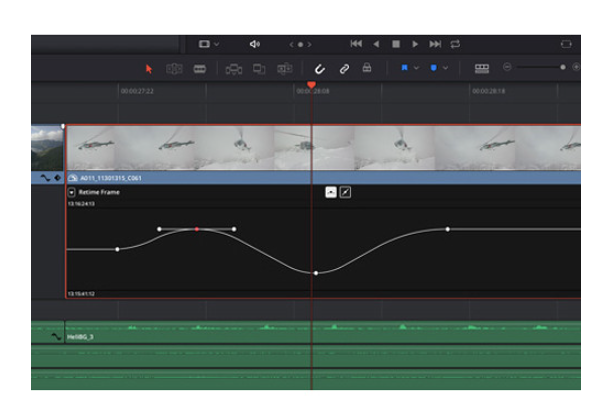This screenshot has width=613, height=419.
Task: Select the arrow Selection mode tool
Action: tap(149, 68)
